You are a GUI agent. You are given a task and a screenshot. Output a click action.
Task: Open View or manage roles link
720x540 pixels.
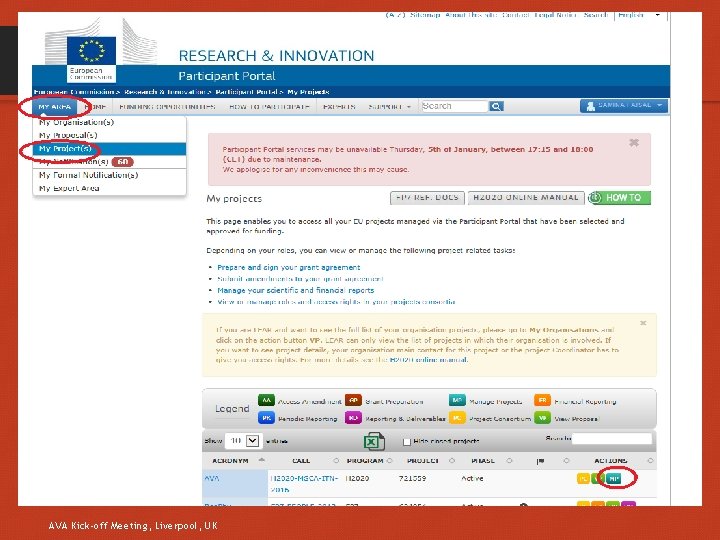(x=336, y=302)
